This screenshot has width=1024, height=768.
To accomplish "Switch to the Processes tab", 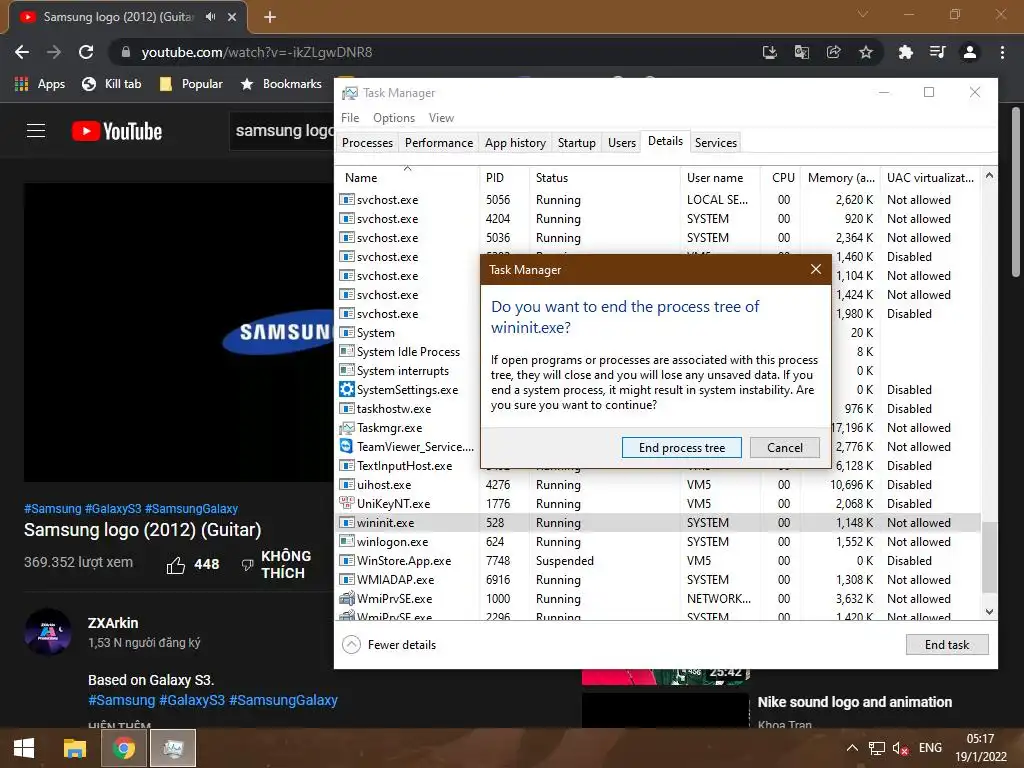I will click(x=367, y=142).
